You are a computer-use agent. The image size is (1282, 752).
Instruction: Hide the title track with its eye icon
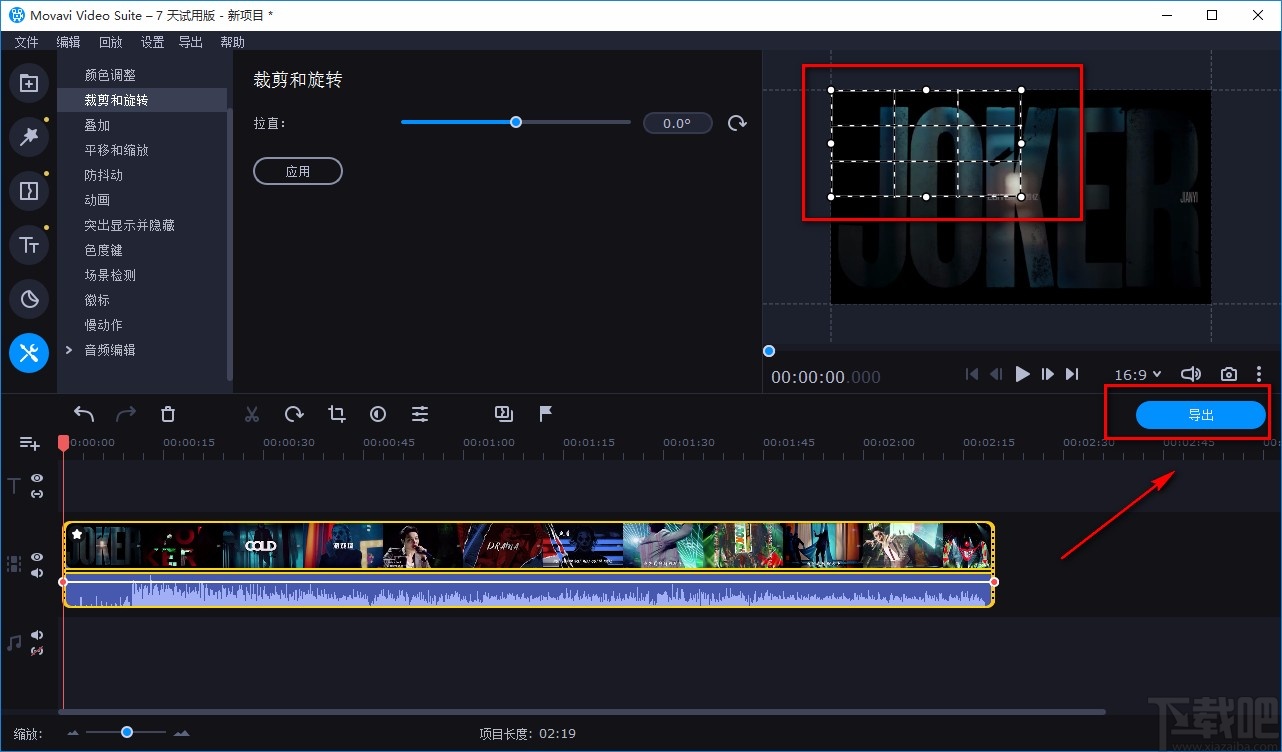(x=37, y=478)
